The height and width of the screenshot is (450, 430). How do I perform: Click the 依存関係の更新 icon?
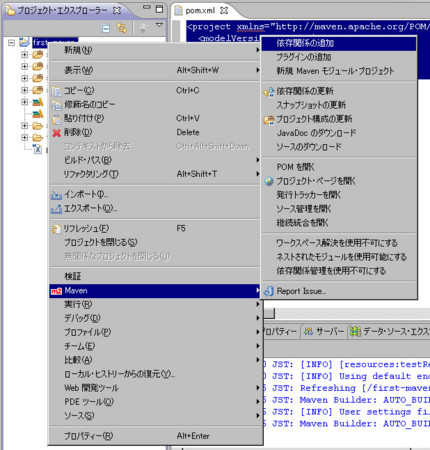click(x=269, y=92)
